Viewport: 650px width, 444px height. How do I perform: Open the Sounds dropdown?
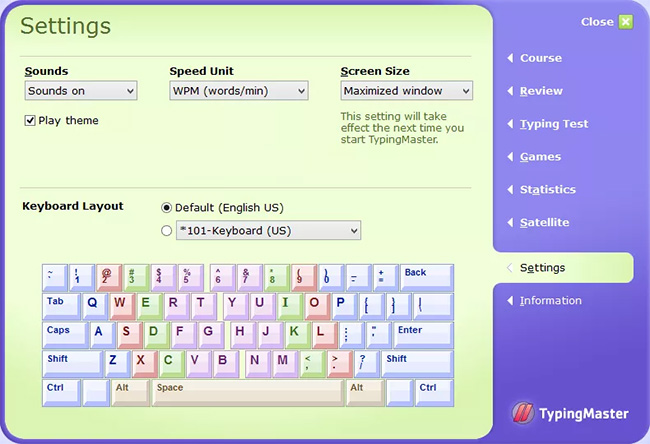81,90
